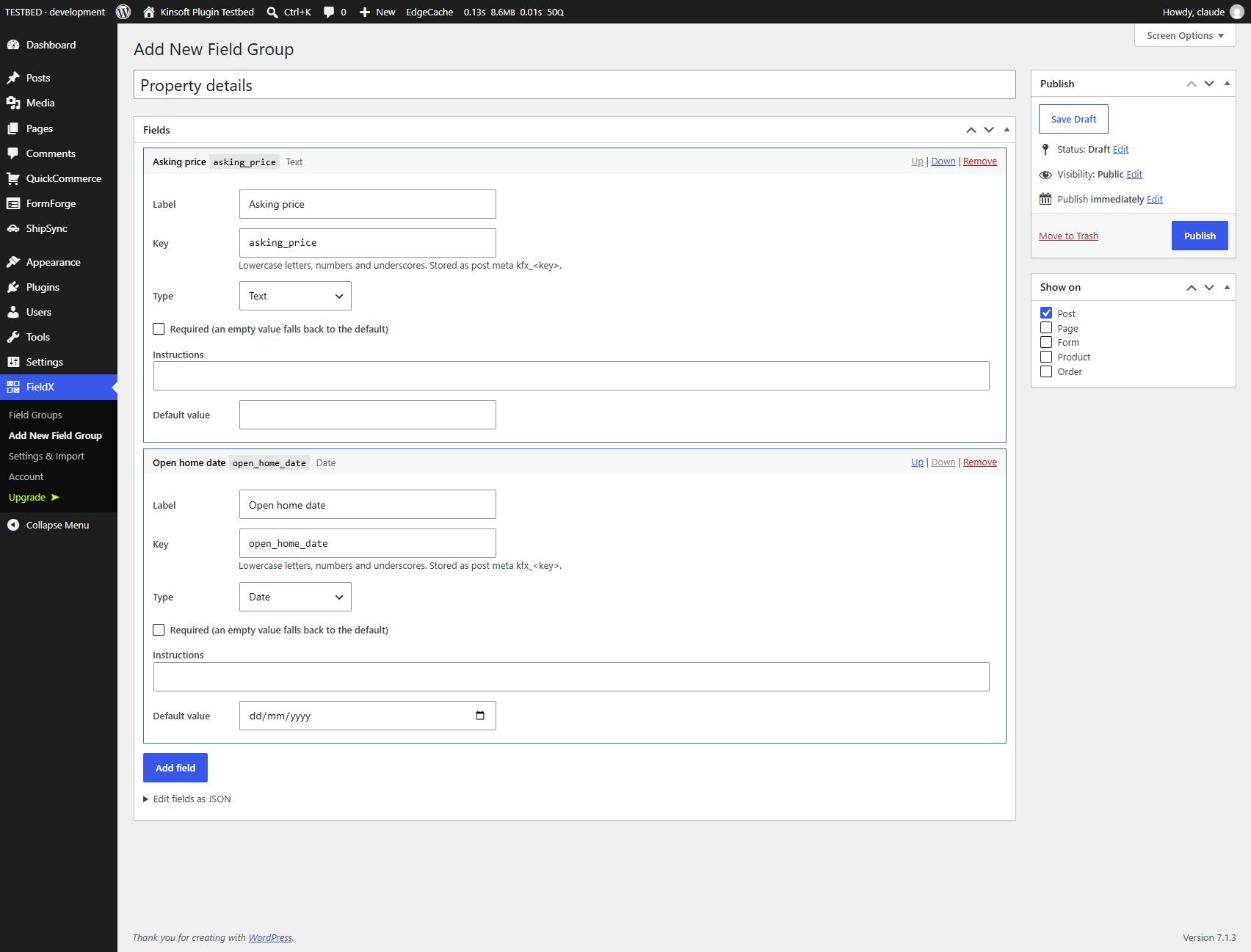Open Settings & Import submenu
The image size is (1251, 952).
(46, 456)
